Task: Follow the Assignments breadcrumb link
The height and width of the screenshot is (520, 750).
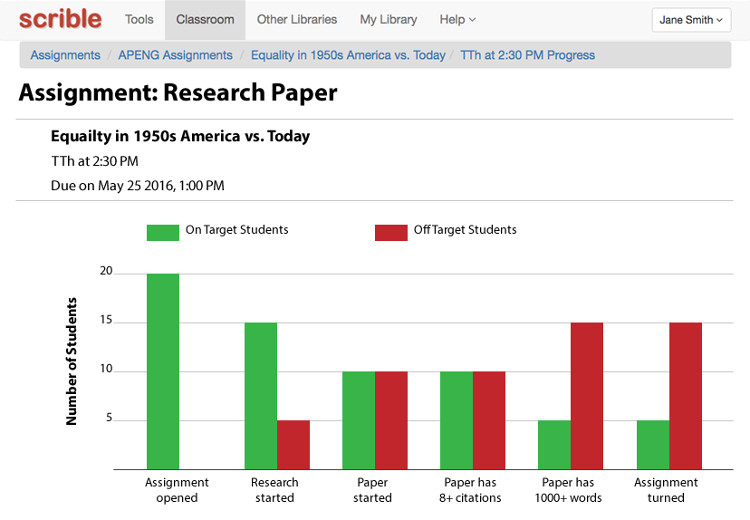Action: click(66, 55)
